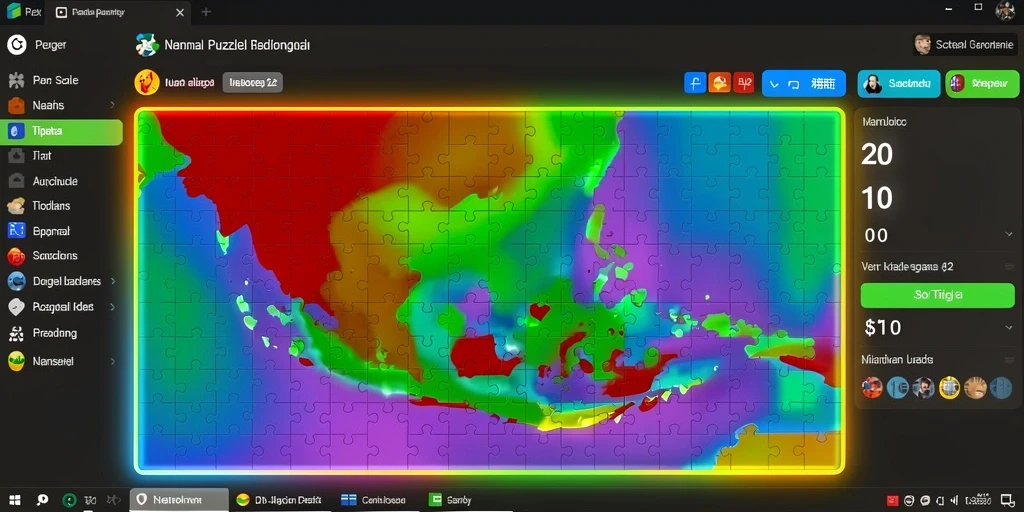This screenshot has width=1024, height=512.
Task: Open the Netrolmrnt taskbar app
Action: coord(179,500)
